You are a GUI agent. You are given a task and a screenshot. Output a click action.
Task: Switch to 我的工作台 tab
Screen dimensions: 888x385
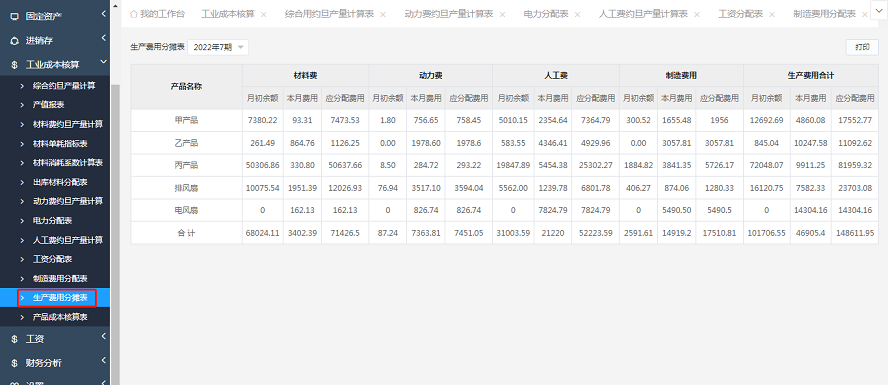(162, 14)
